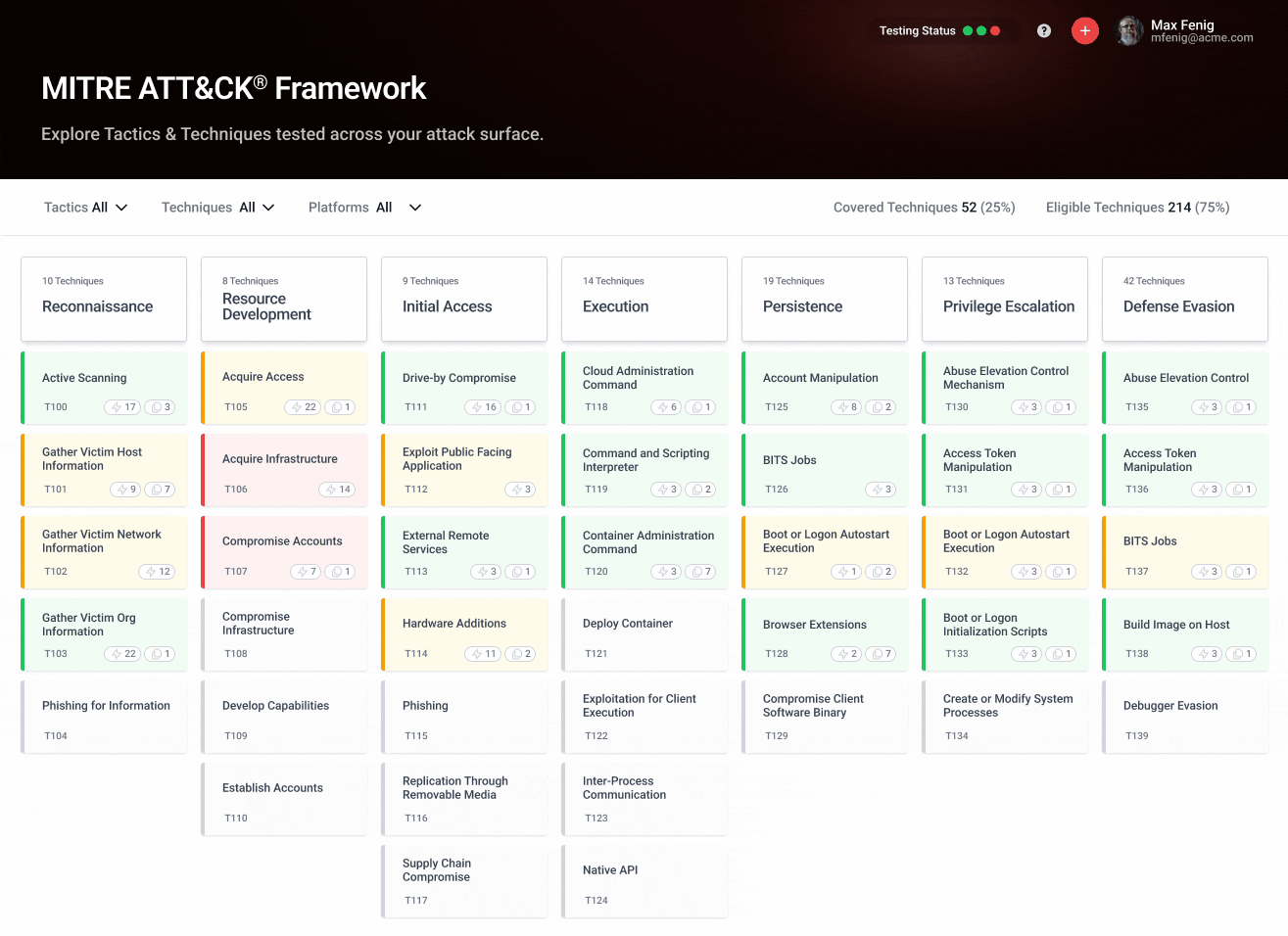This screenshot has height=936, width=1288.
Task: Open the Deploy Container technique card
Action: 644,635
